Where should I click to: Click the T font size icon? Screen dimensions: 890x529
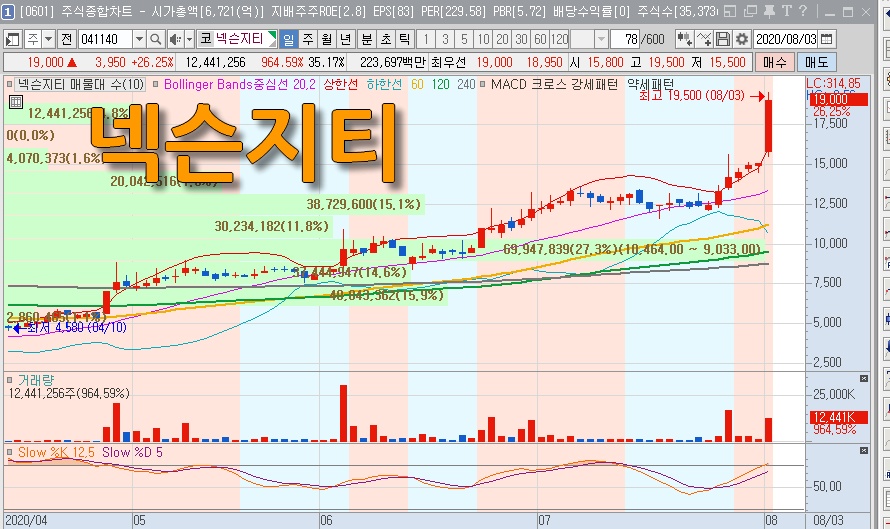pos(787,11)
